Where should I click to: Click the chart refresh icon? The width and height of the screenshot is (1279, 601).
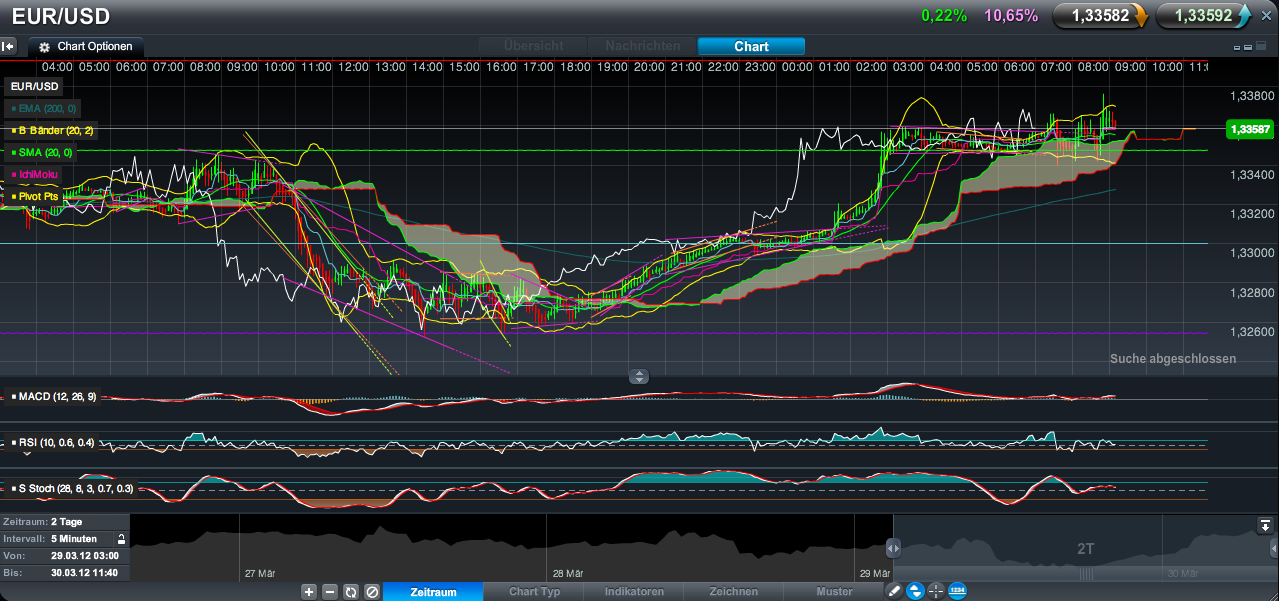350,591
